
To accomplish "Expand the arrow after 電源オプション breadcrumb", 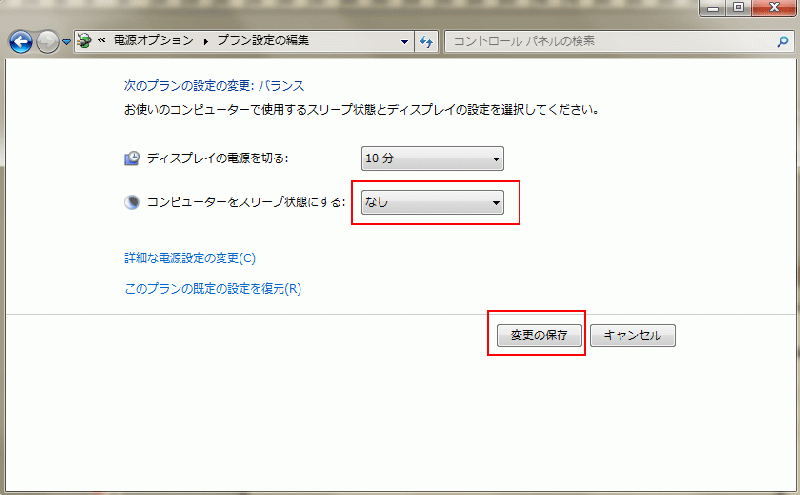I will click(x=207, y=42).
